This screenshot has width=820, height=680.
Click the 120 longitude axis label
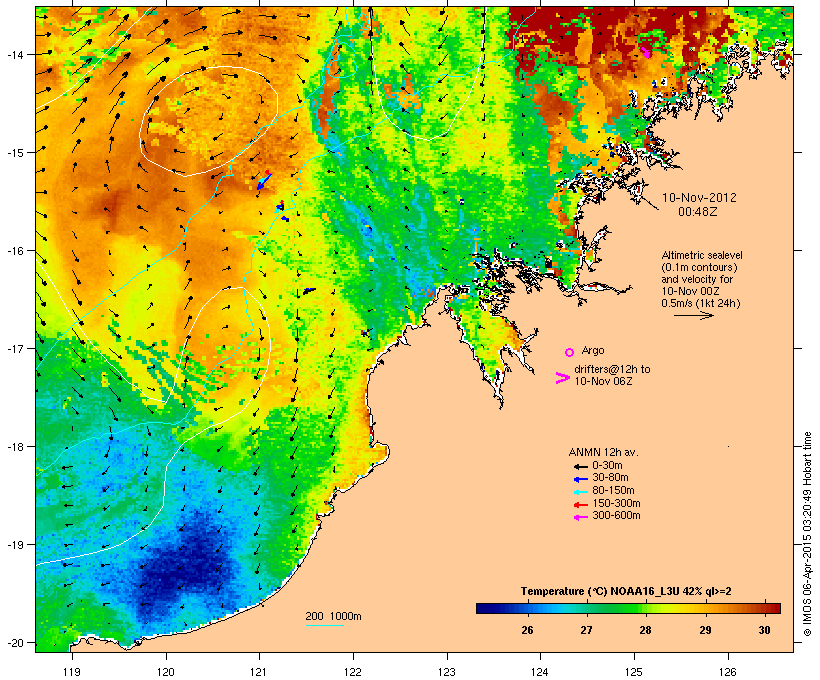(x=166, y=672)
